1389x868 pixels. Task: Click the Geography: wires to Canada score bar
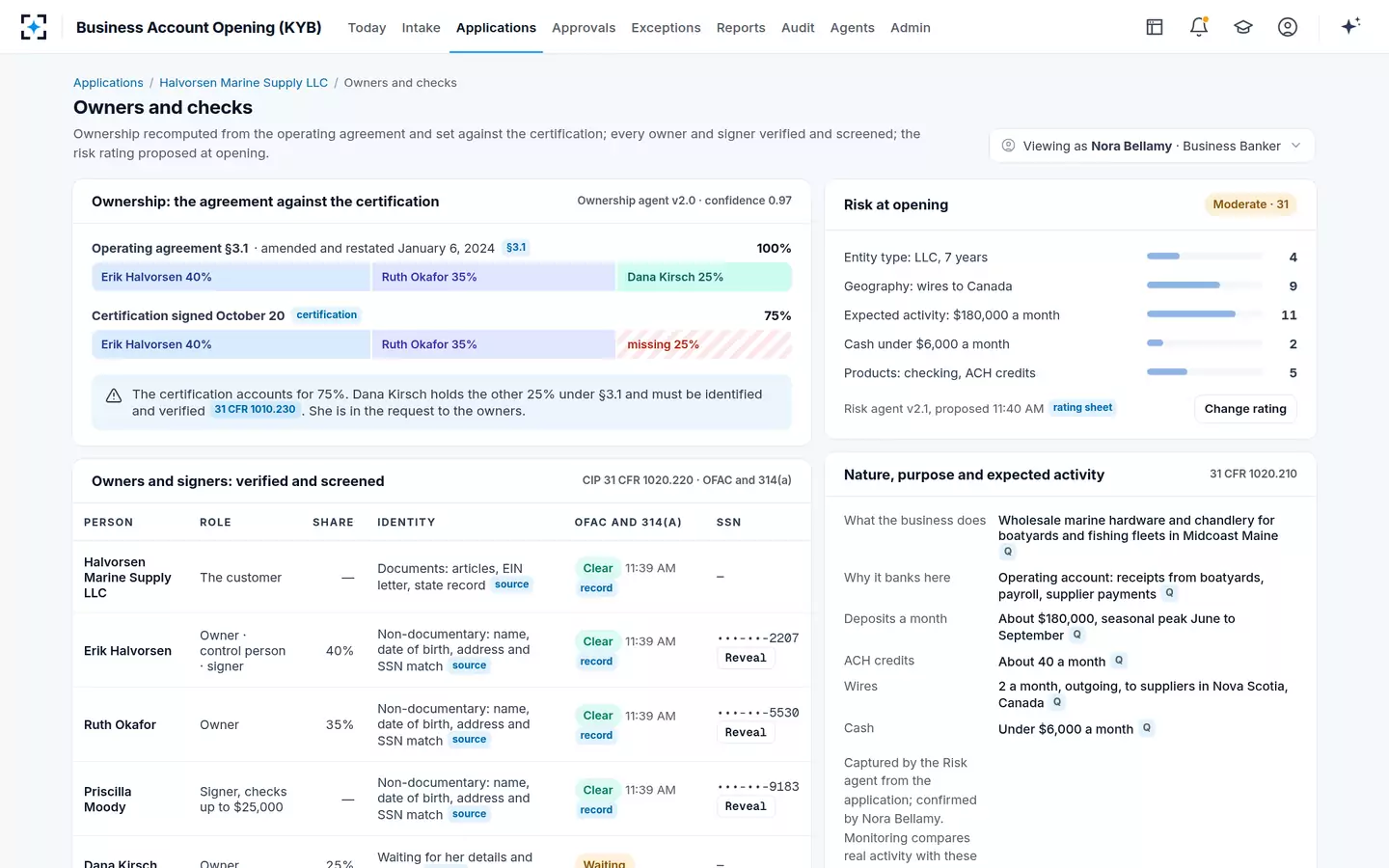1205,285
